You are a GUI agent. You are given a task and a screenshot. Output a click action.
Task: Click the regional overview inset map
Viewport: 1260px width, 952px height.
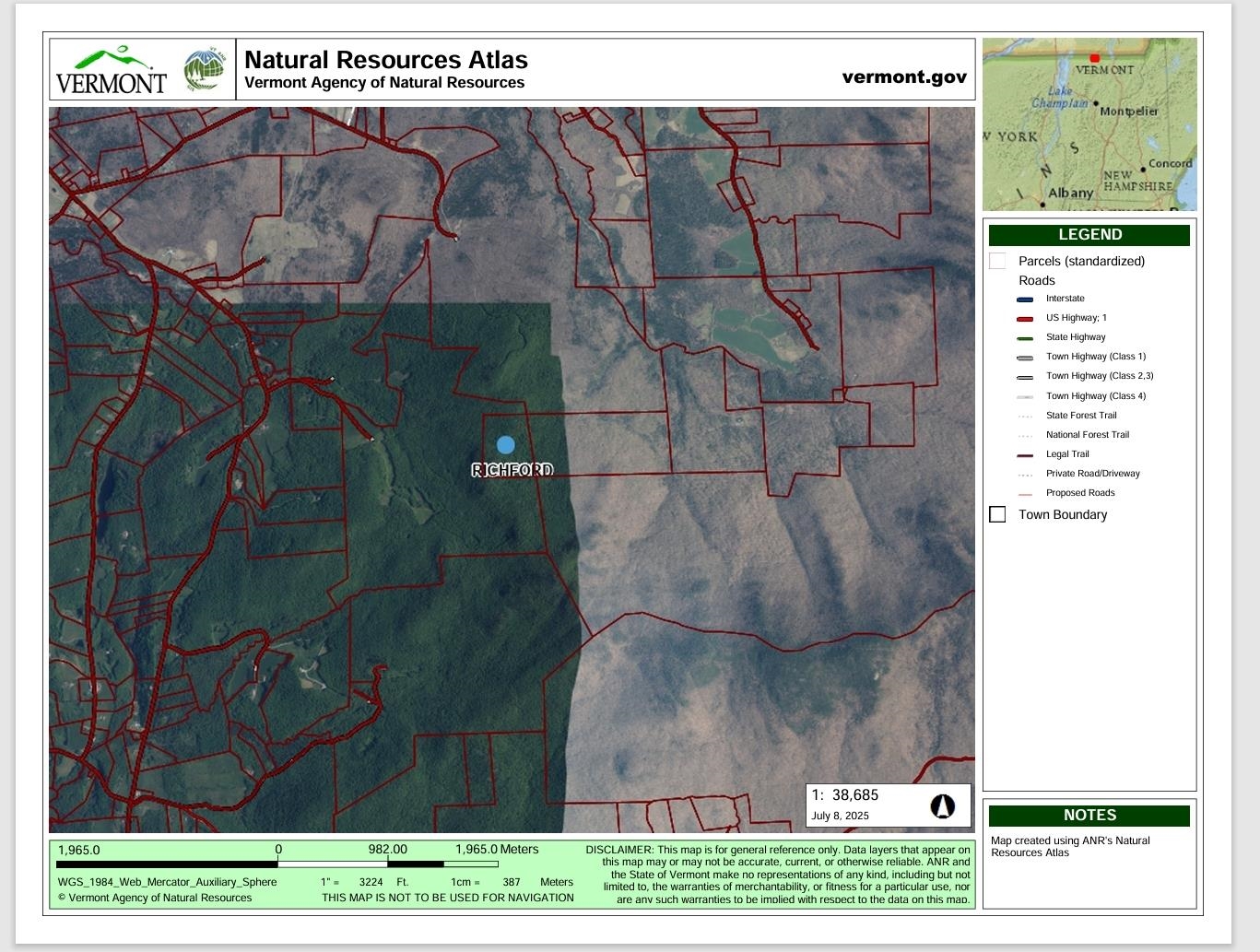coord(1089,124)
